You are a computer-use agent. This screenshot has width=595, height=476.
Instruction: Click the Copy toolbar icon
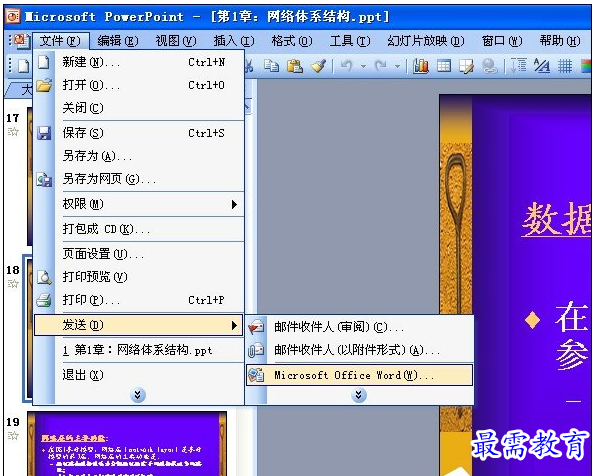coord(271,66)
